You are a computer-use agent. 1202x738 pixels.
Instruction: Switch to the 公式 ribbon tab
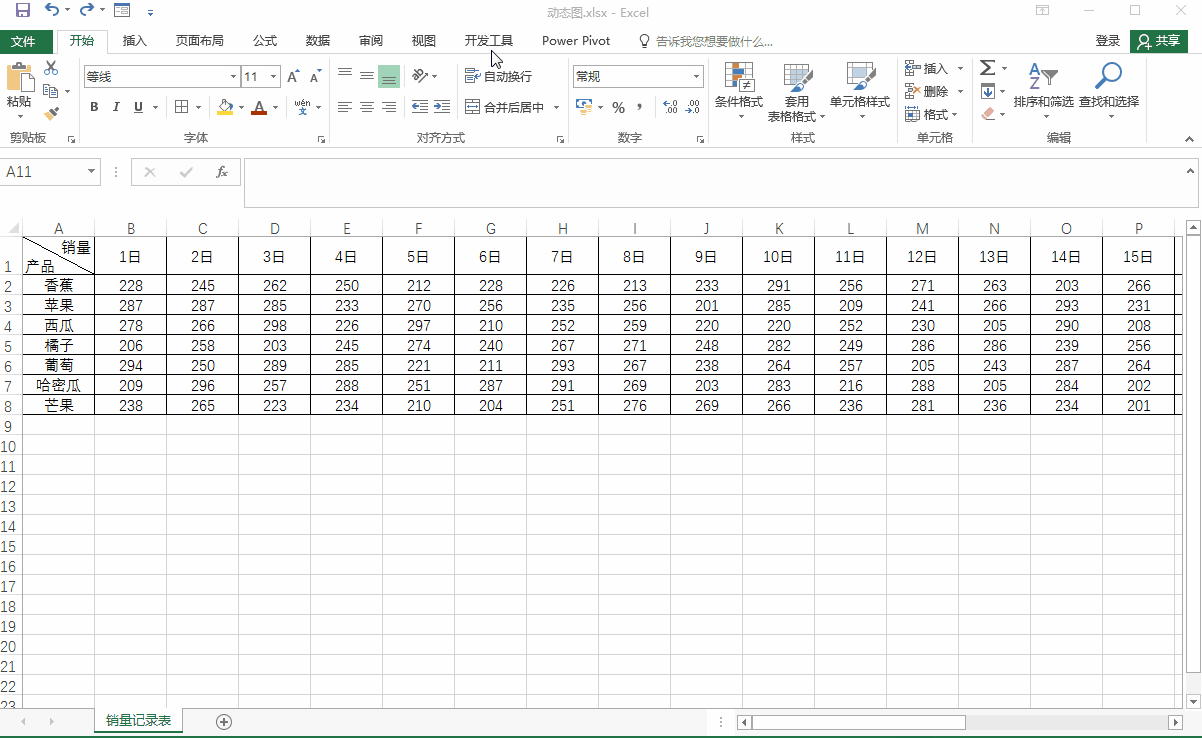pos(264,41)
